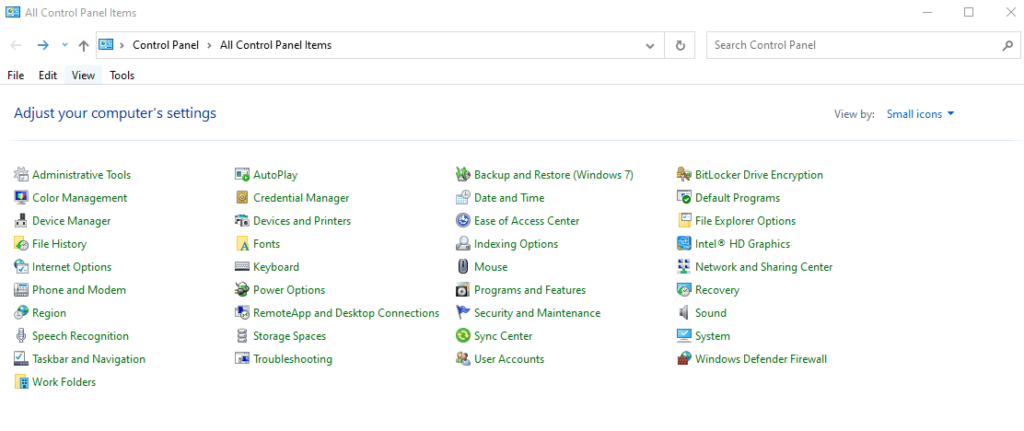The height and width of the screenshot is (431, 1024).
Task: Expand the address bar history dropdown
Action: (651, 45)
